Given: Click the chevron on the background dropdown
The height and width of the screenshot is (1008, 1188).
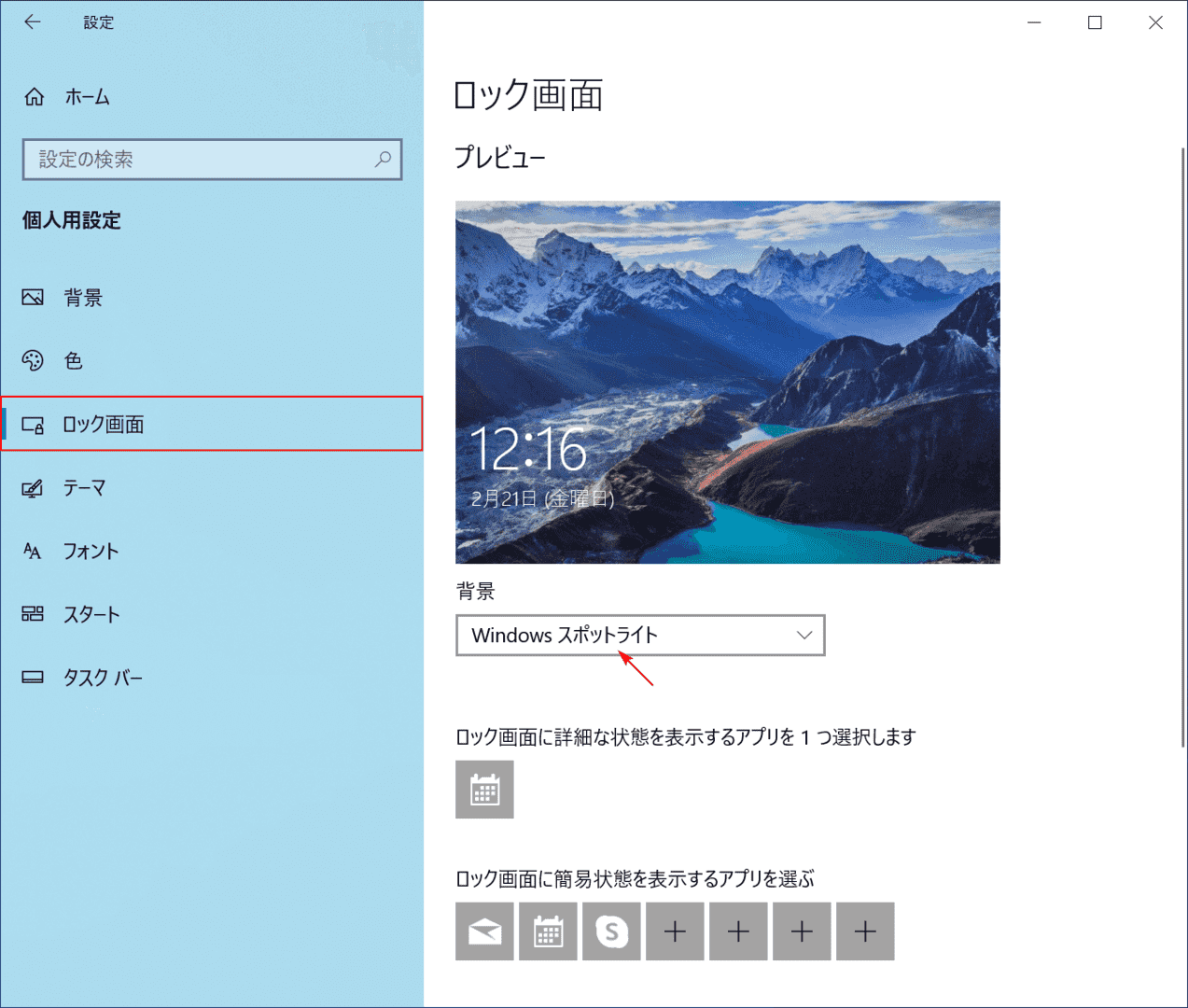Looking at the screenshot, I should tap(804, 636).
